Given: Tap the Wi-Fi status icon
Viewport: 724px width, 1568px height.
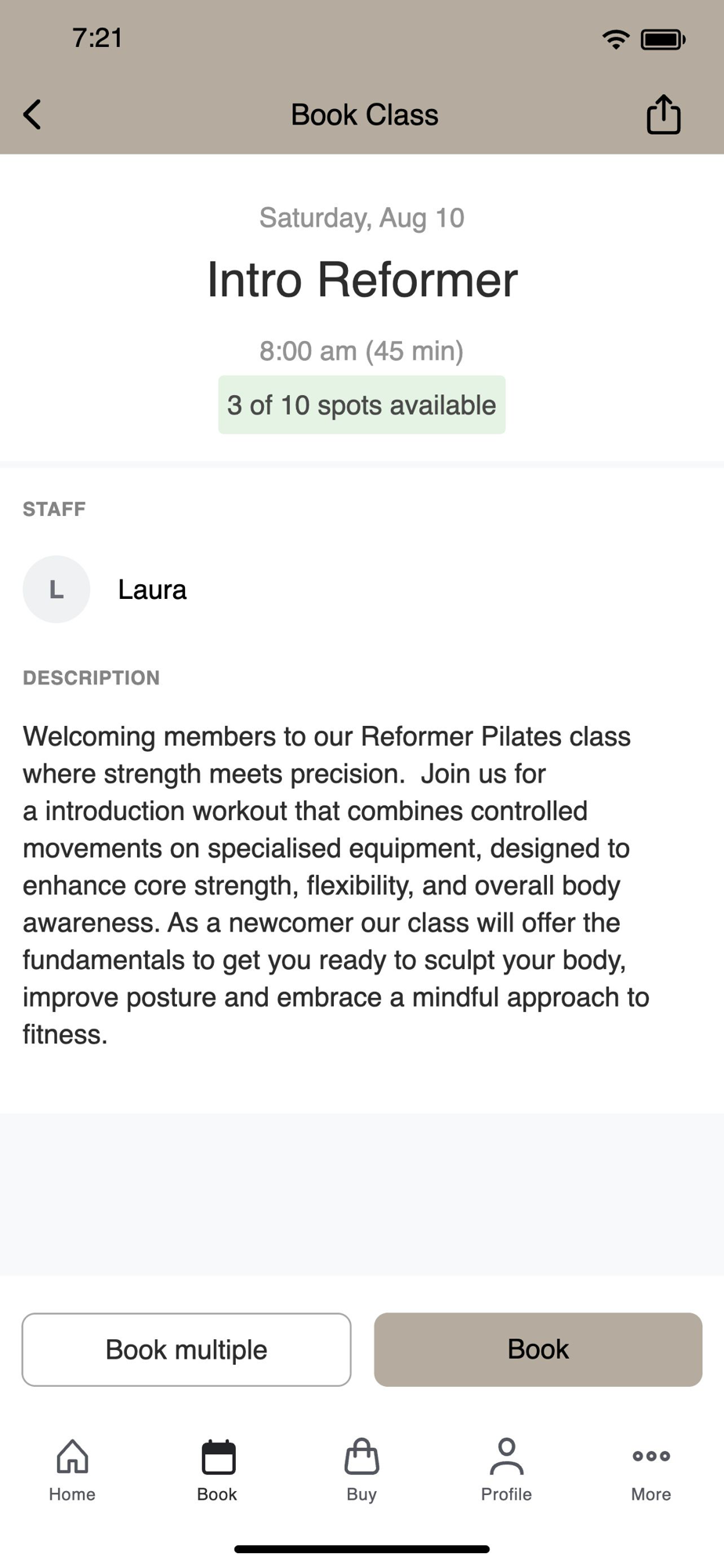Looking at the screenshot, I should click(616, 39).
